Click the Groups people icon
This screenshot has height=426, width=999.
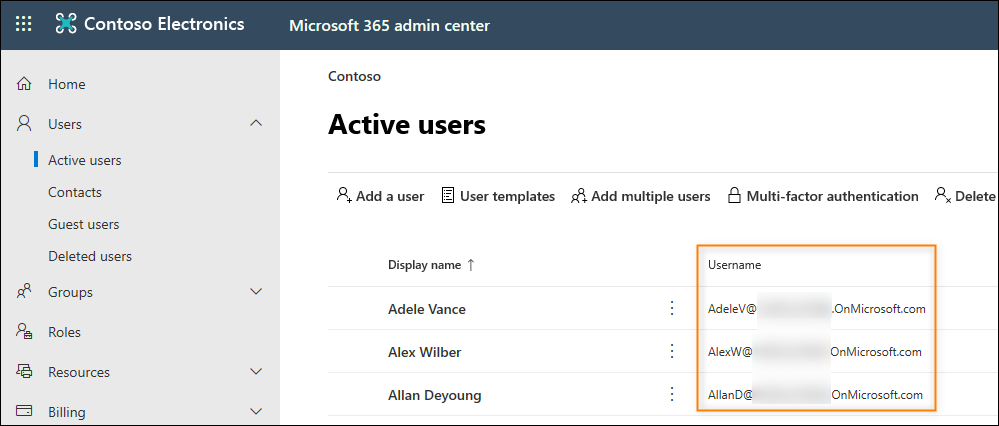24,292
